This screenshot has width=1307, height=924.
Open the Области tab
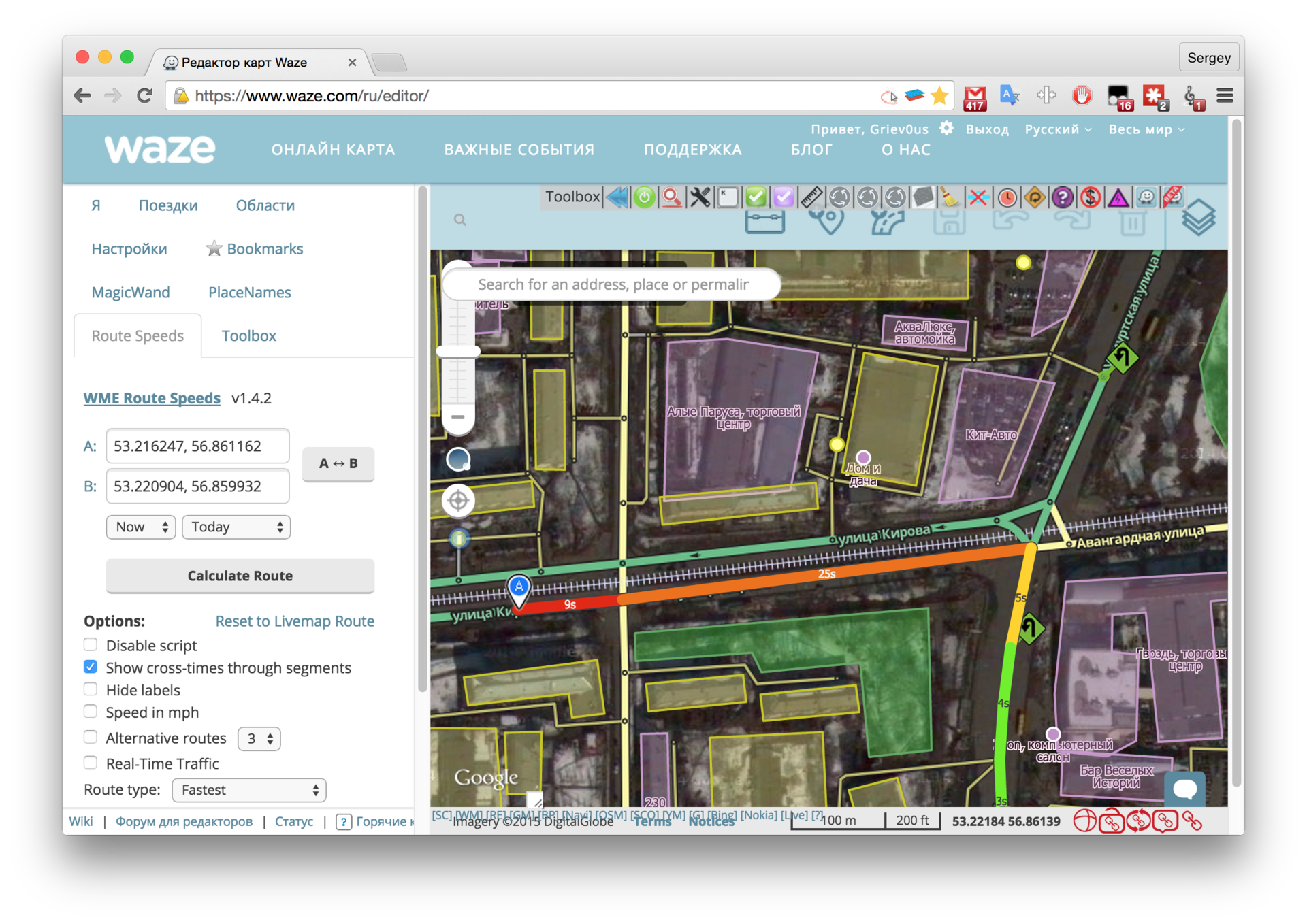pyautogui.click(x=265, y=205)
